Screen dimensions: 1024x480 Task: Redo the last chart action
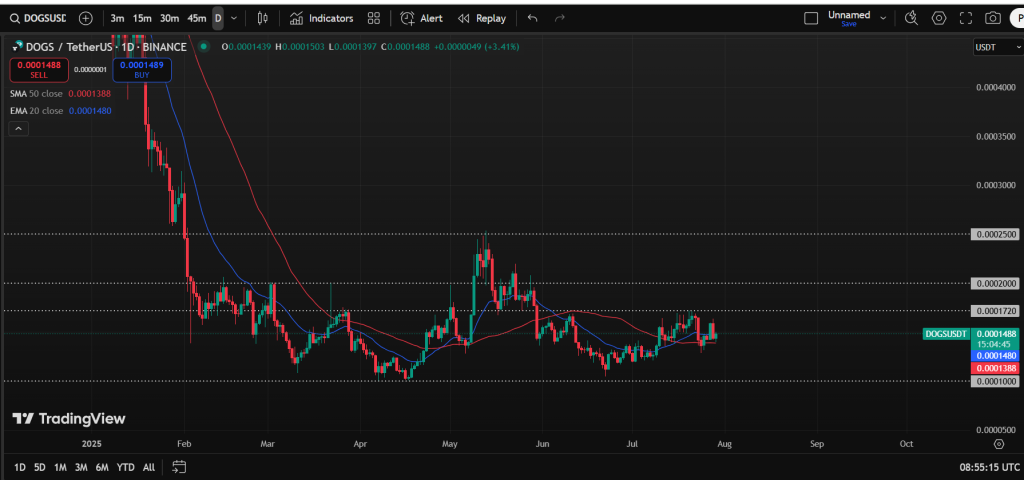560,18
